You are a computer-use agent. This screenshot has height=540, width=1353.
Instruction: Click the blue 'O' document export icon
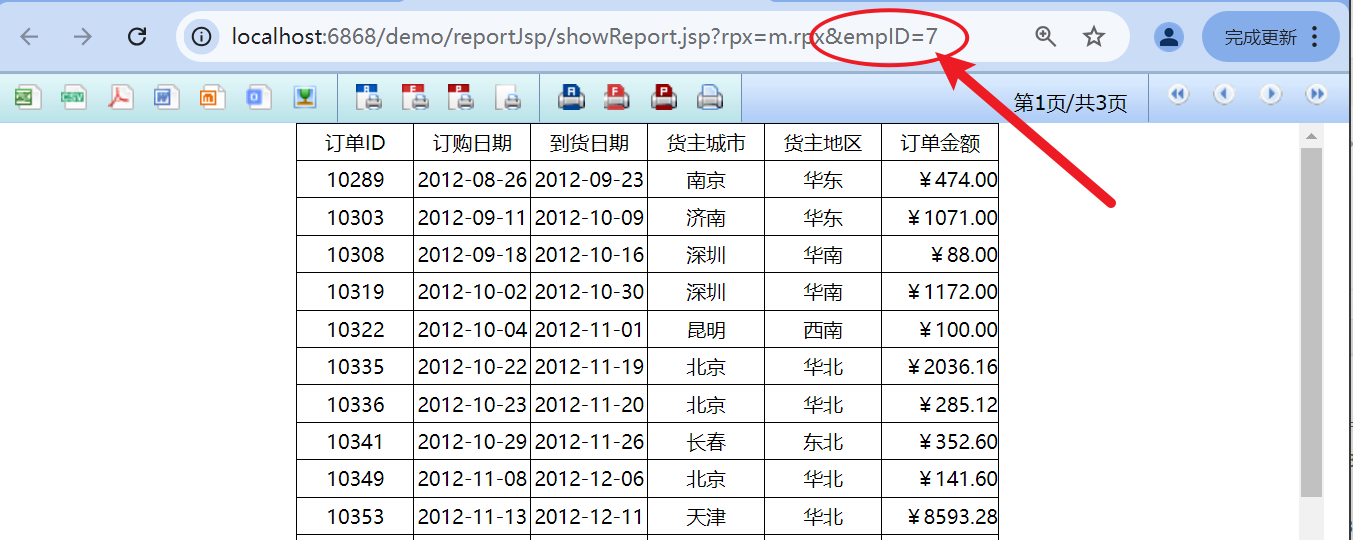[258, 97]
